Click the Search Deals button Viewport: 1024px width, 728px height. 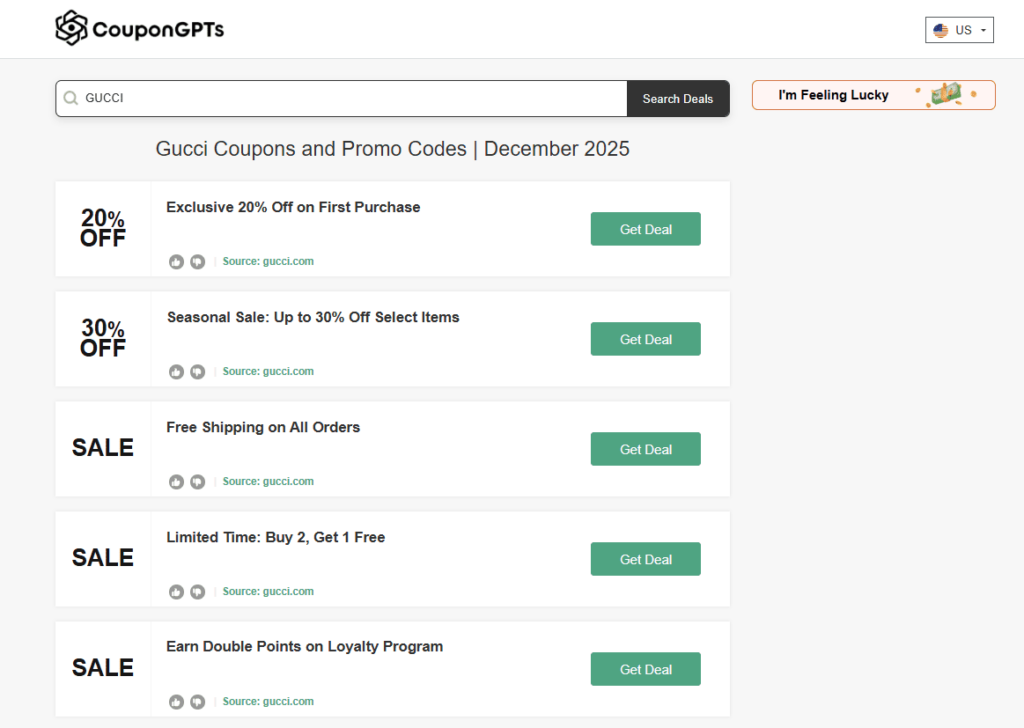[678, 99]
